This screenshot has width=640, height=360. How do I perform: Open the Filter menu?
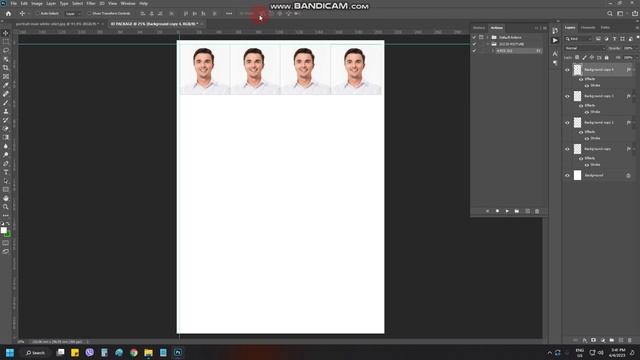[91, 3]
